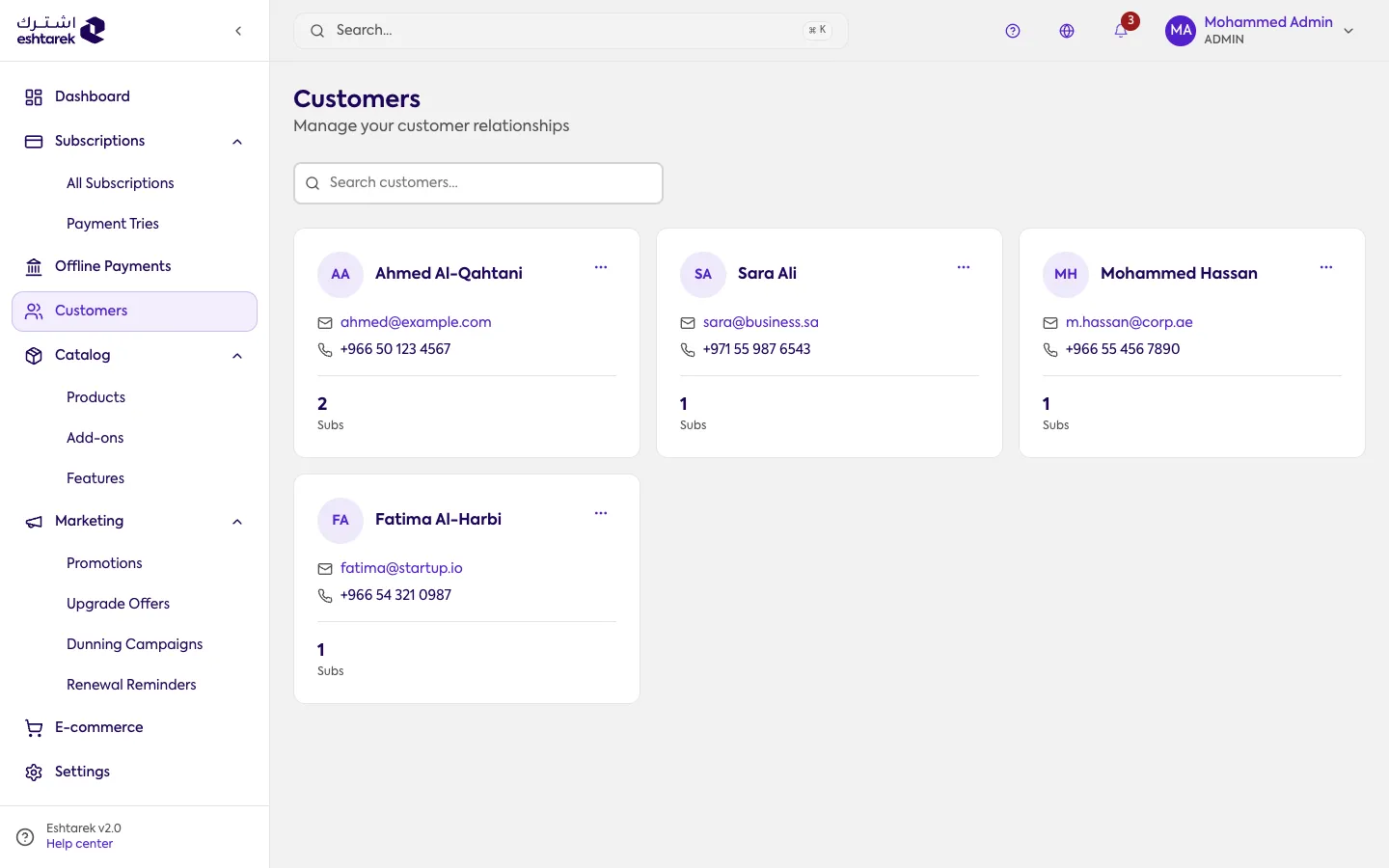1389x868 pixels.
Task: Click the mail icon on Sara Ali's card
Action: [x=688, y=323]
